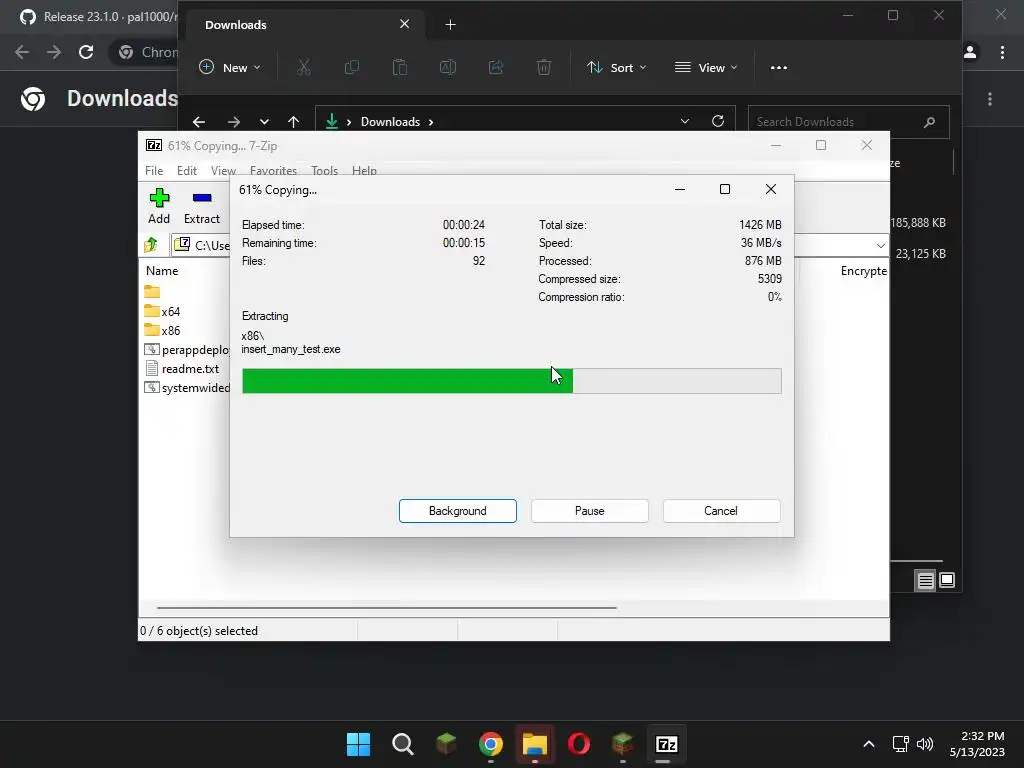This screenshot has height=768, width=1024.
Task: Go up one level in File Explorer
Action: tap(293, 121)
